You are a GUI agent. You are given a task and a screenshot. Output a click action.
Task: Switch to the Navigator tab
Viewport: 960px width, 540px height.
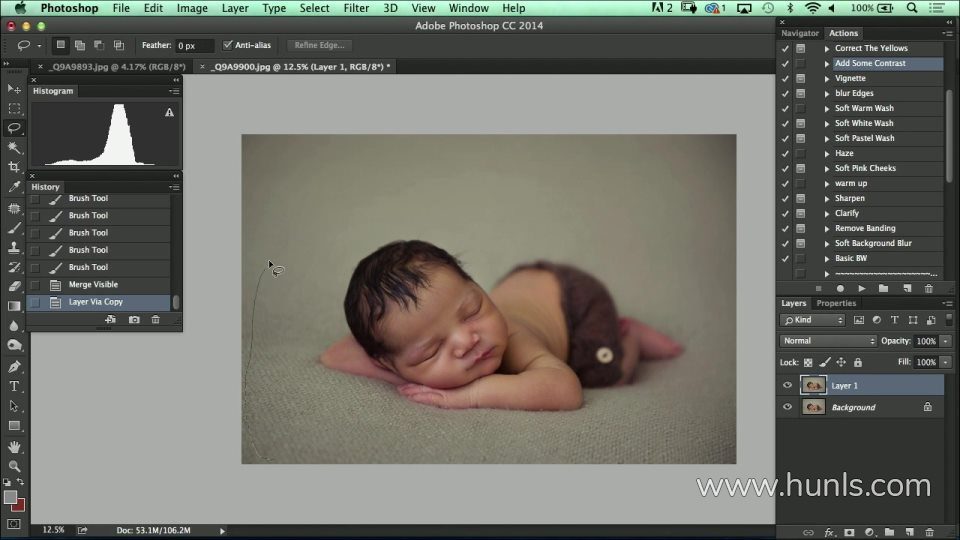point(800,33)
